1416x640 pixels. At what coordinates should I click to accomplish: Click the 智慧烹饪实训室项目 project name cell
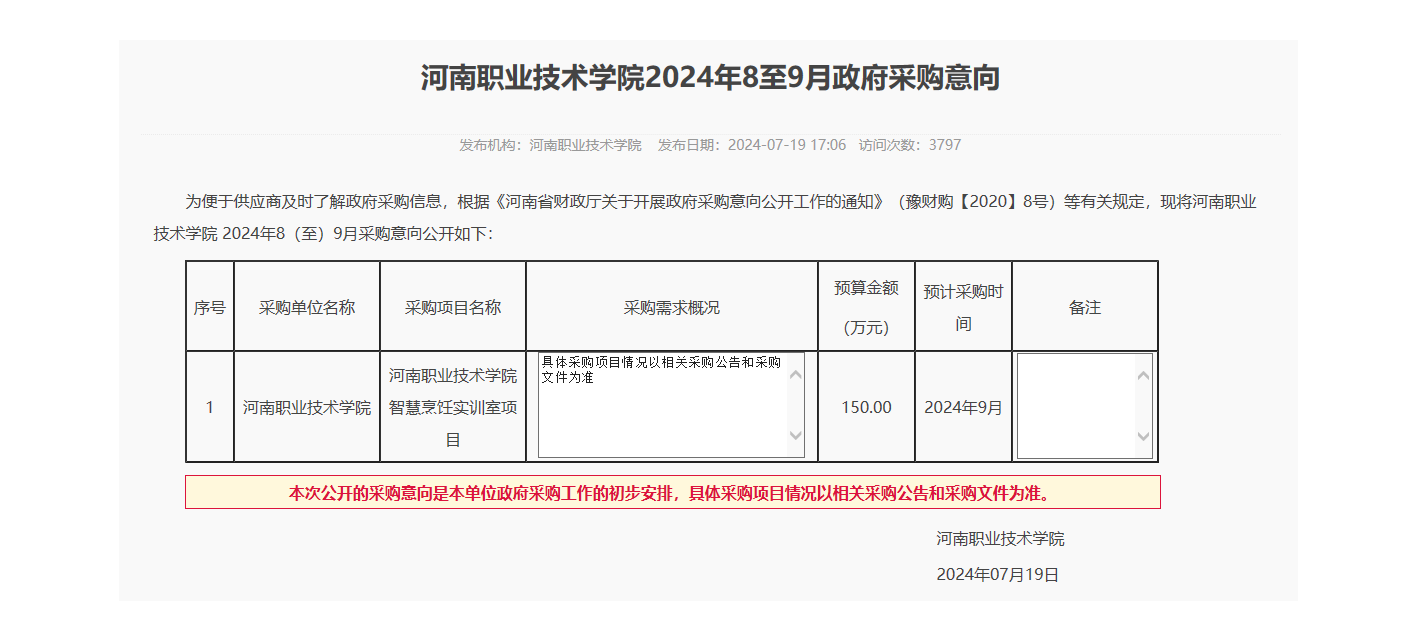coord(453,407)
